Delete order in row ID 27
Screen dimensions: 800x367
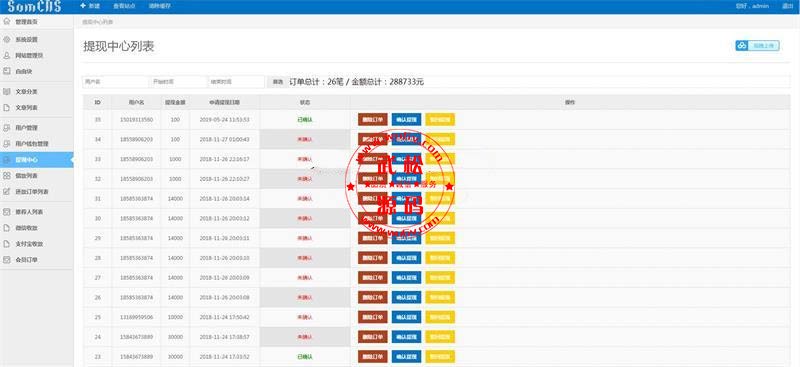pos(372,278)
